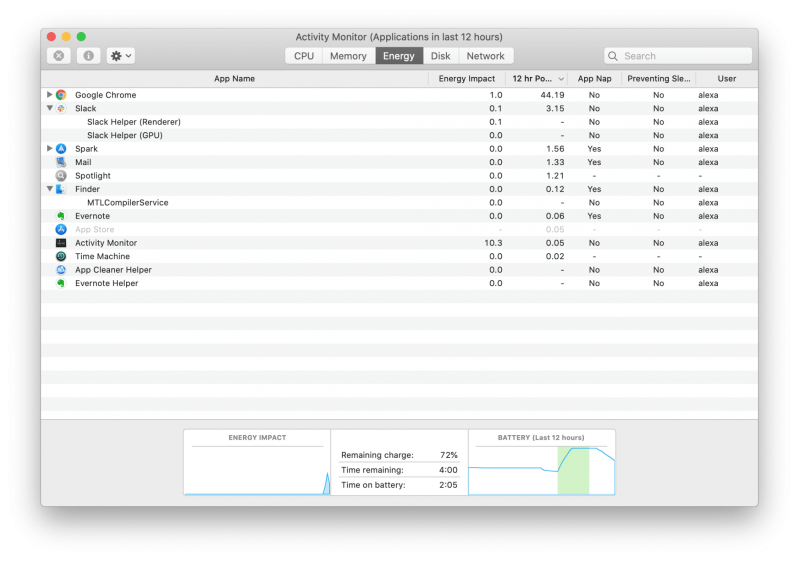
Task: Select the MTLCompilerService row
Action: click(x=399, y=202)
